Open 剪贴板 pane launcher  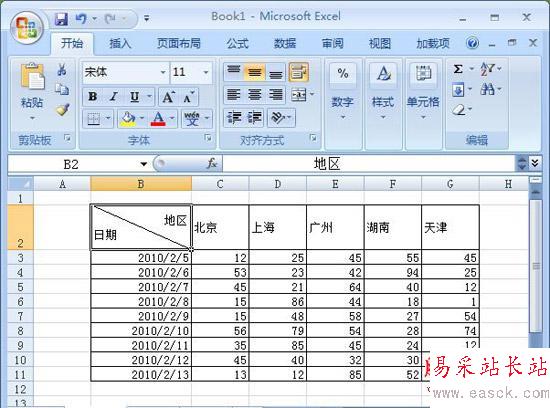(x=67, y=138)
